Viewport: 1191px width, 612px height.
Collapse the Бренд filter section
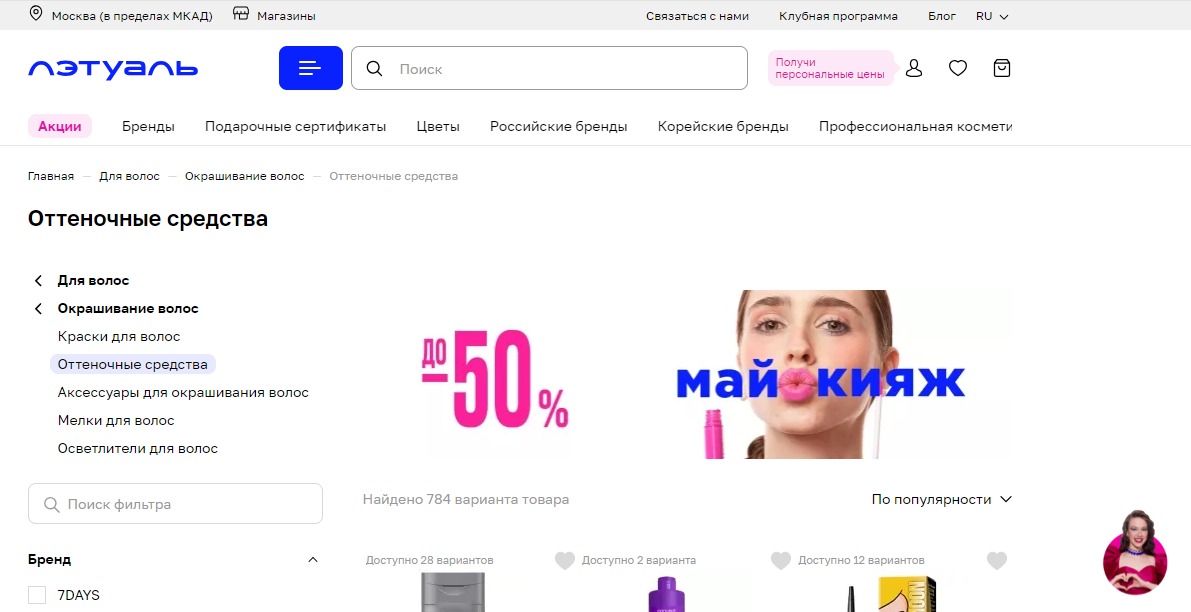(x=313, y=560)
